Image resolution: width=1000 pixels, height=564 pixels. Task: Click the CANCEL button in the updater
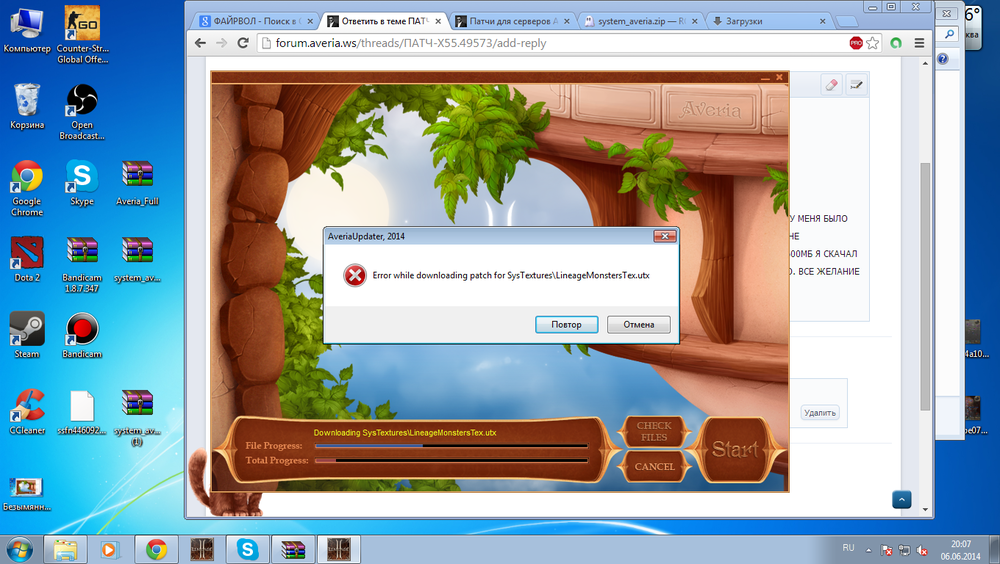[x=654, y=466]
